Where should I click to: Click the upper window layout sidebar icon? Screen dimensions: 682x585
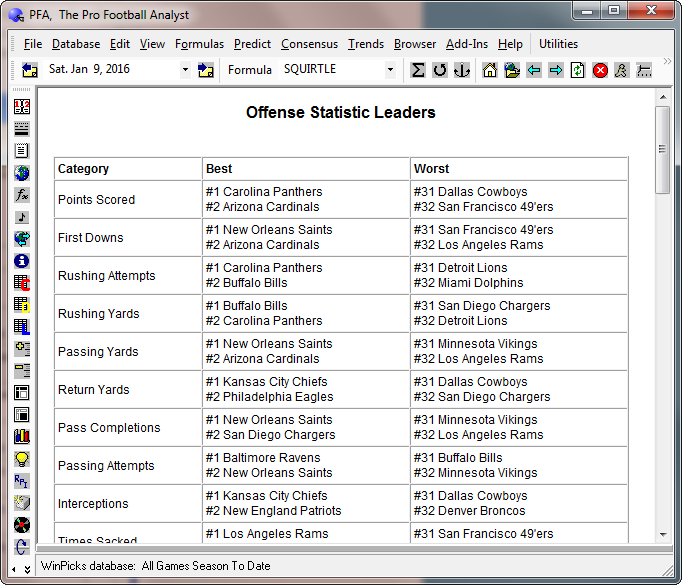click(x=22, y=393)
